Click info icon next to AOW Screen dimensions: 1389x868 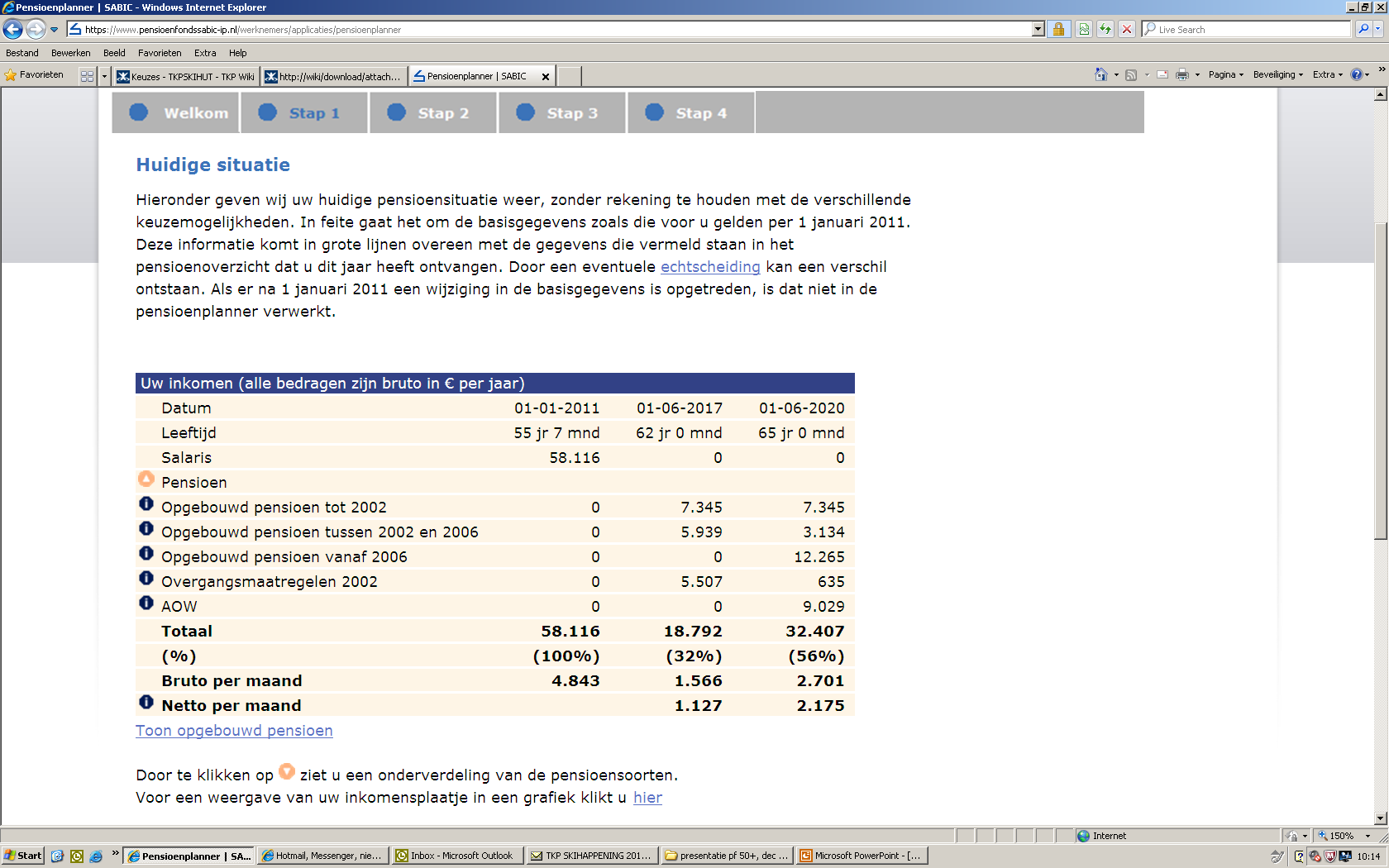click(x=146, y=603)
